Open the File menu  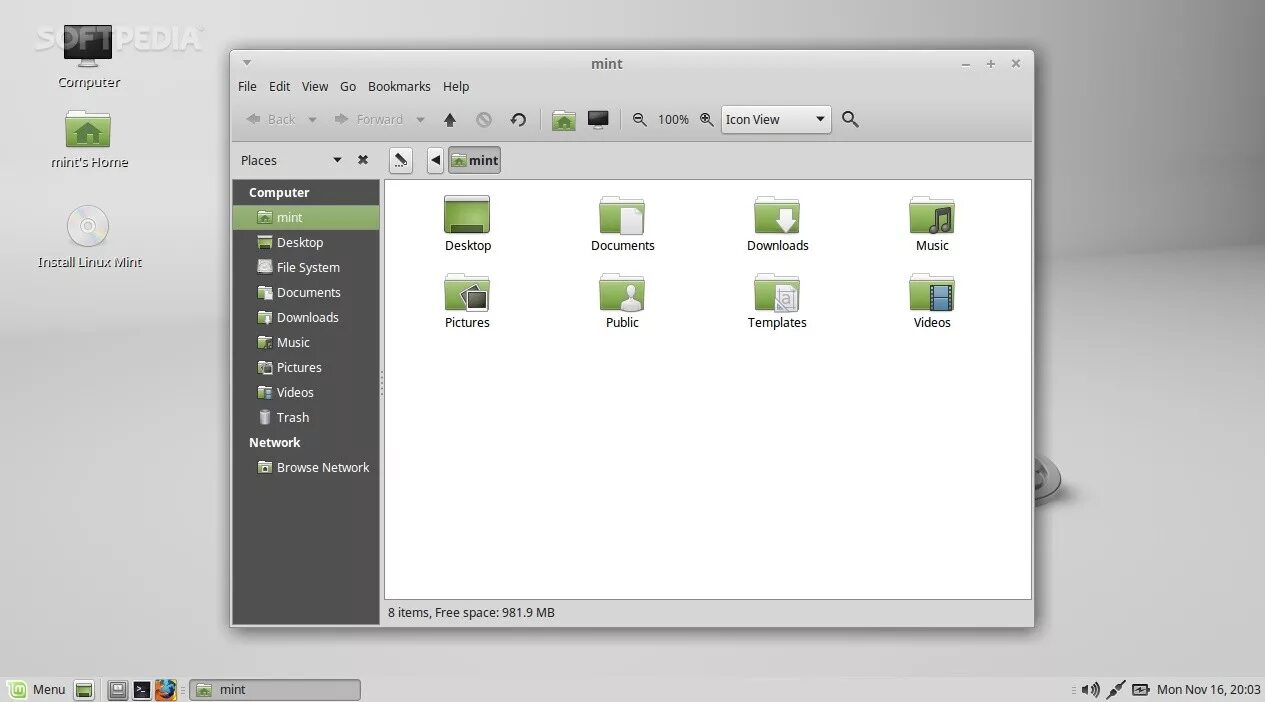[247, 87]
